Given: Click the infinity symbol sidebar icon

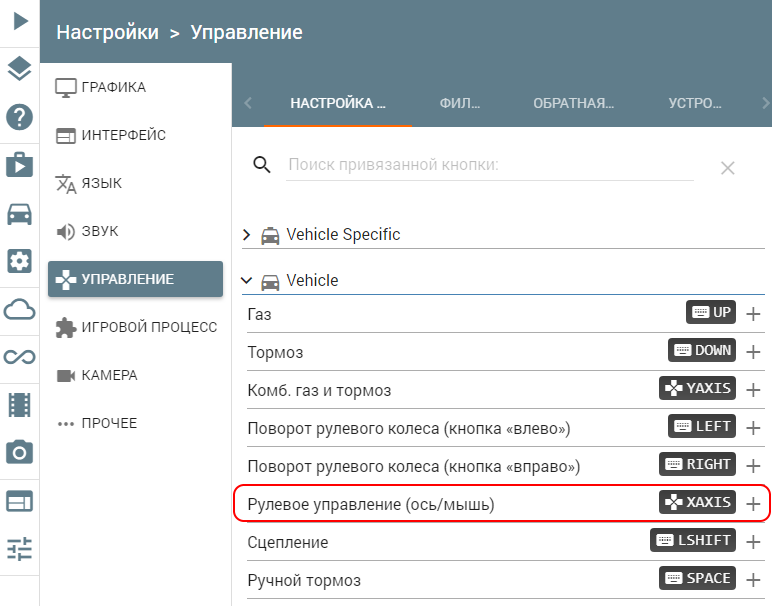Looking at the screenshot, I should coord(19,357).
